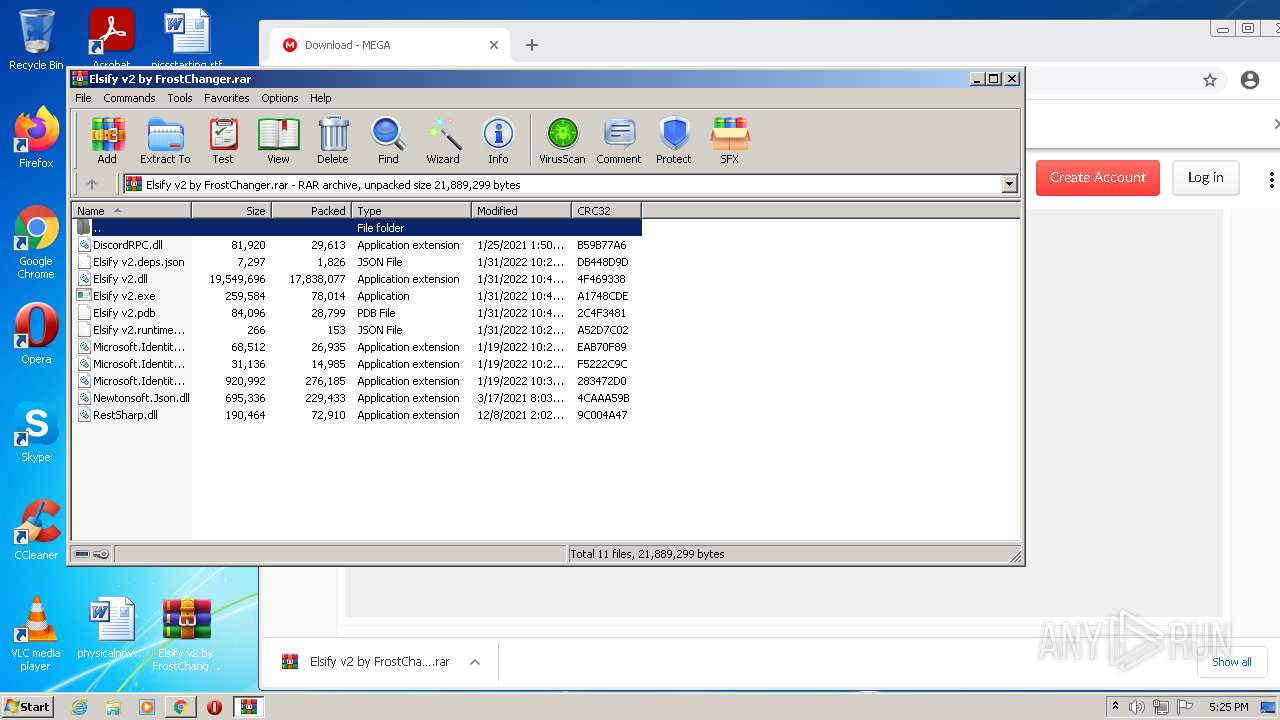Image resolution: width=1280 pixels, height=720 pixels.
Task: Click the Create Account button
Action: 1098,177
